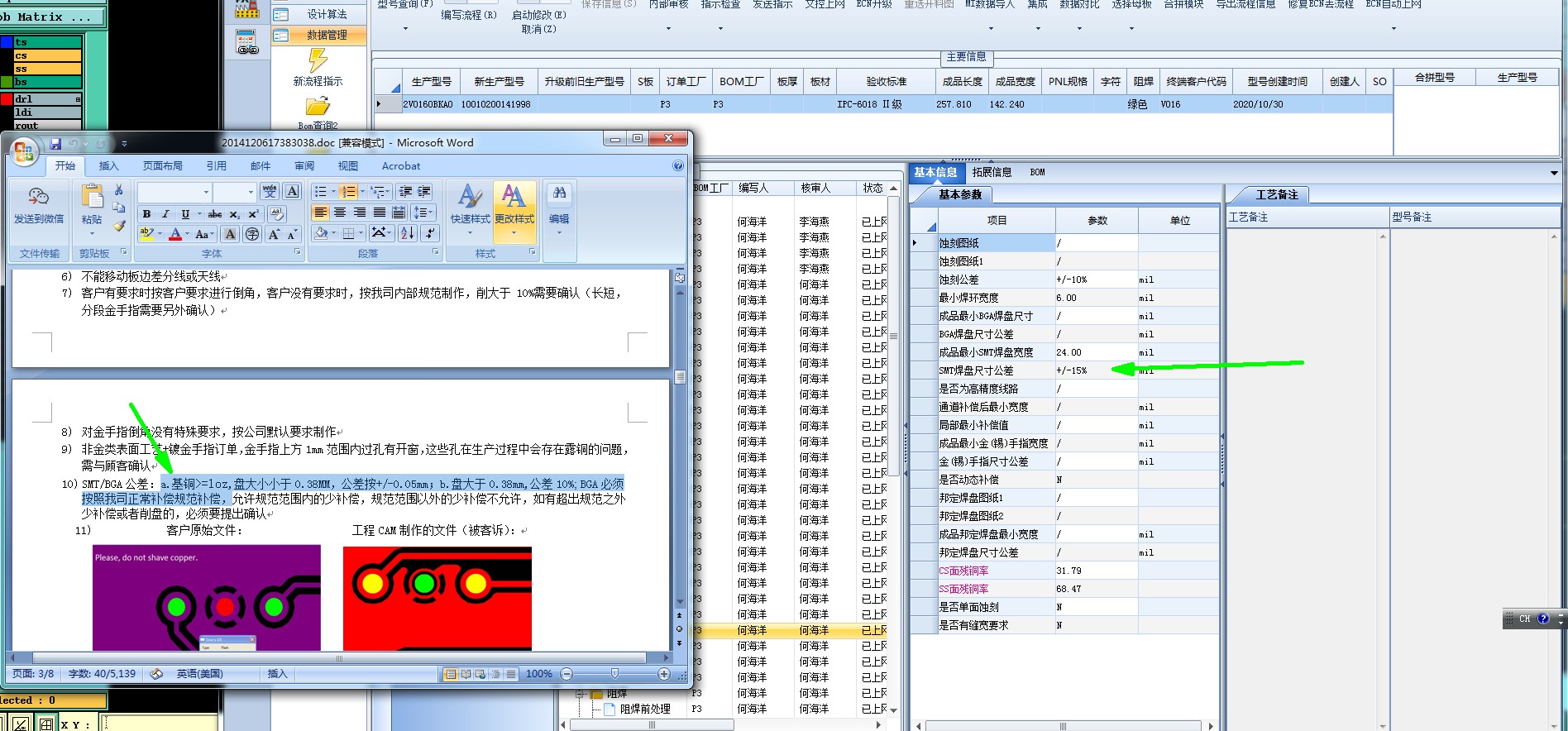
Task: Click the Word help question mark icon
Action: coord(678,165)
